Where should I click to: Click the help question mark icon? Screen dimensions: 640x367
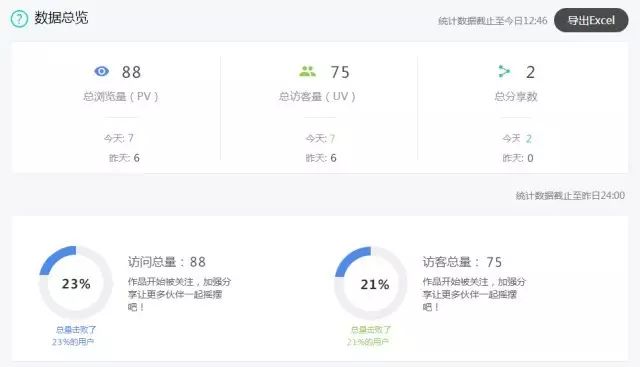coord(19,19)
